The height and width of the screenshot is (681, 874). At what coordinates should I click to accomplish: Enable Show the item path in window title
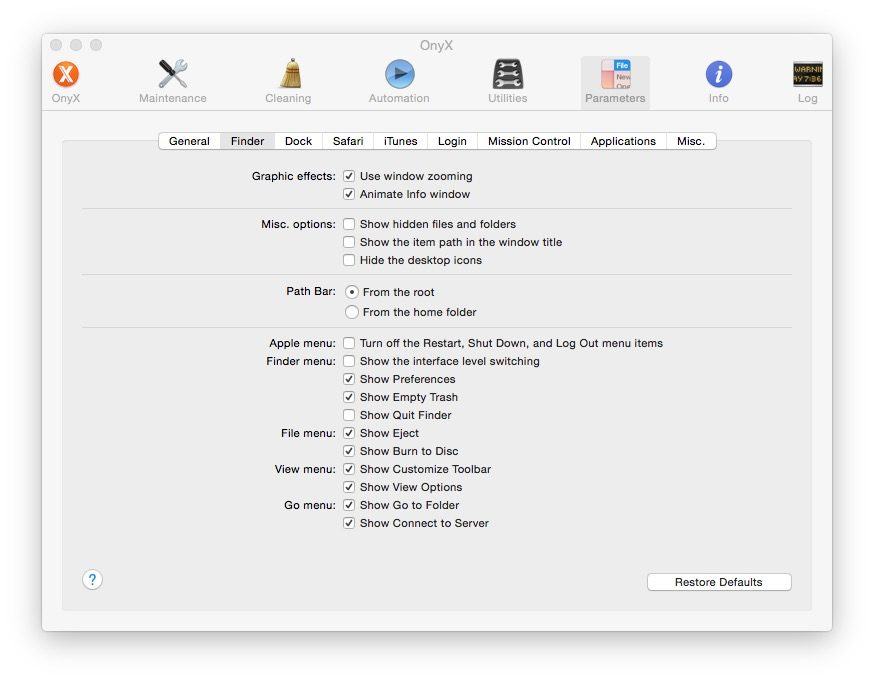click(x=349, y=242)
